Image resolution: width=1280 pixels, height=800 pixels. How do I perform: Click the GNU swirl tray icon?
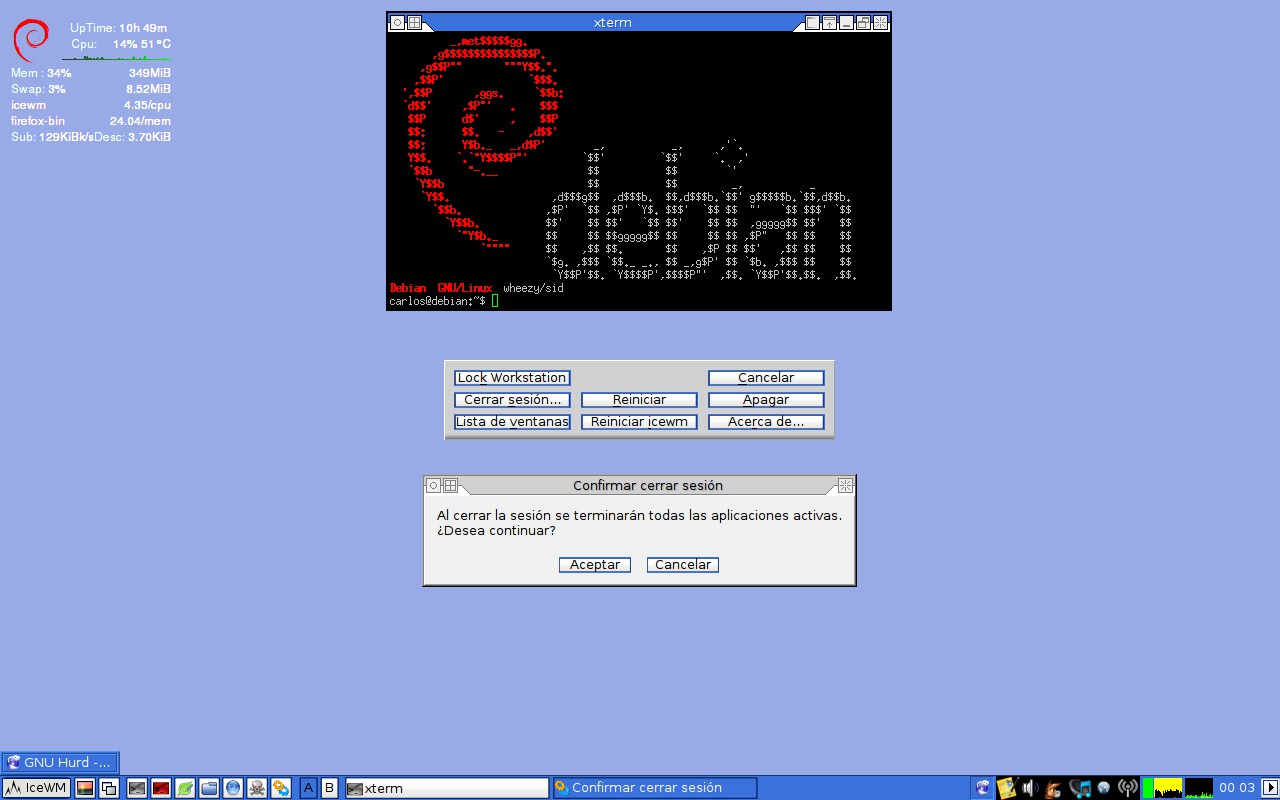[x=983, y=788]
